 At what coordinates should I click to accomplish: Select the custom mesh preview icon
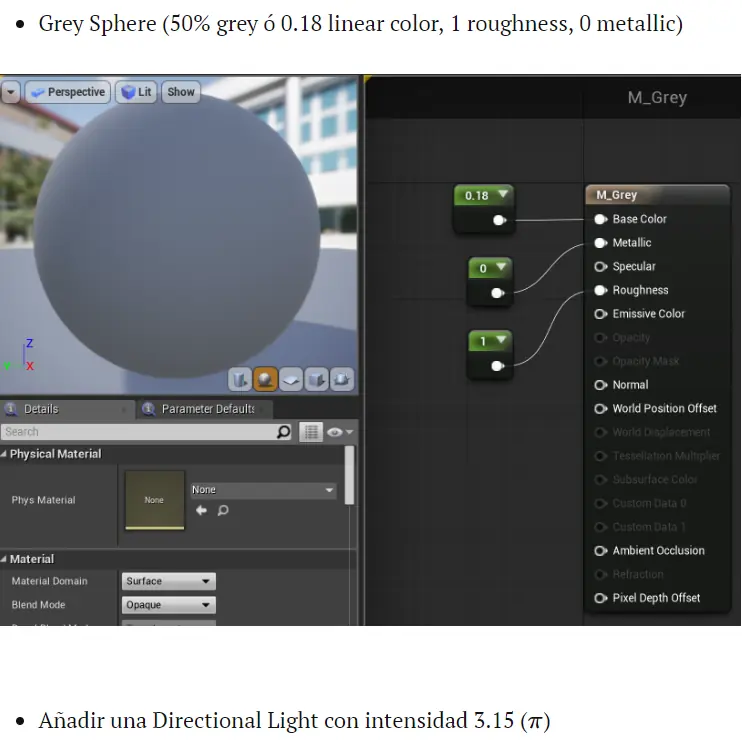342,379
